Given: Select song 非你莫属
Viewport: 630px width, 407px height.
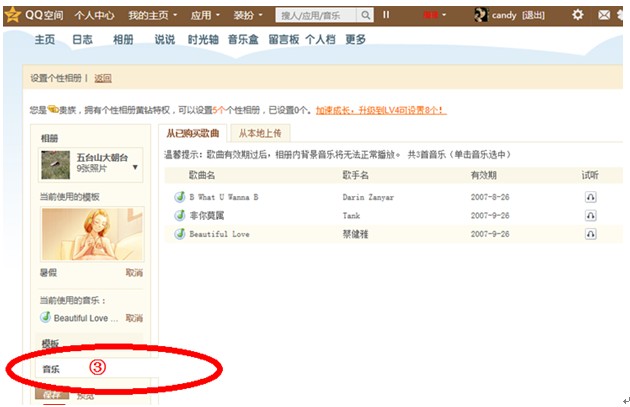Looking at the screenshot, I should [207, 215].
